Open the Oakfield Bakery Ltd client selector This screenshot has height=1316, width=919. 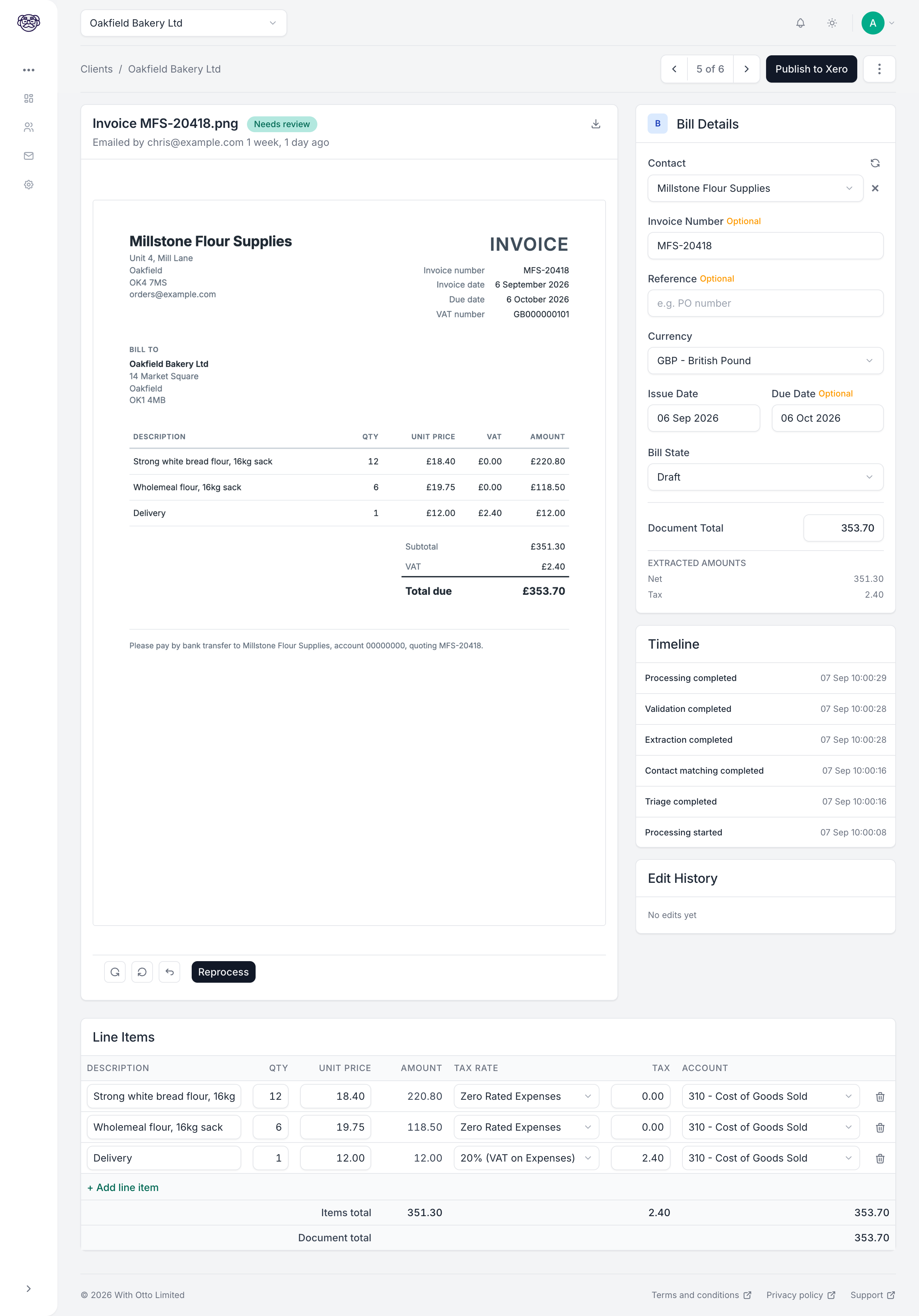click(x=183, y=23)
